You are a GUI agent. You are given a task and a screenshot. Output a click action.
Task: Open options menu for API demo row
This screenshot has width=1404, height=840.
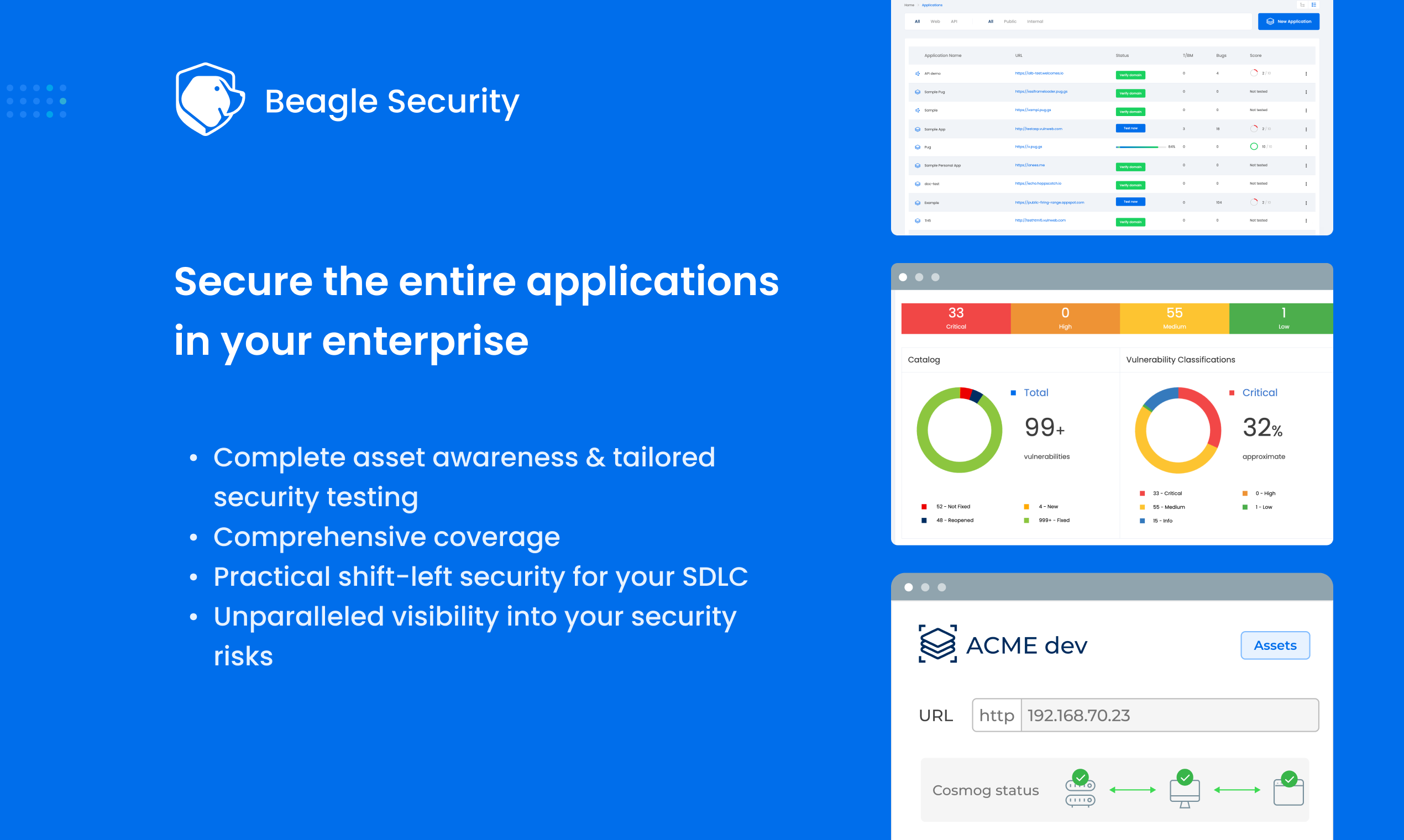point(1306,73)
